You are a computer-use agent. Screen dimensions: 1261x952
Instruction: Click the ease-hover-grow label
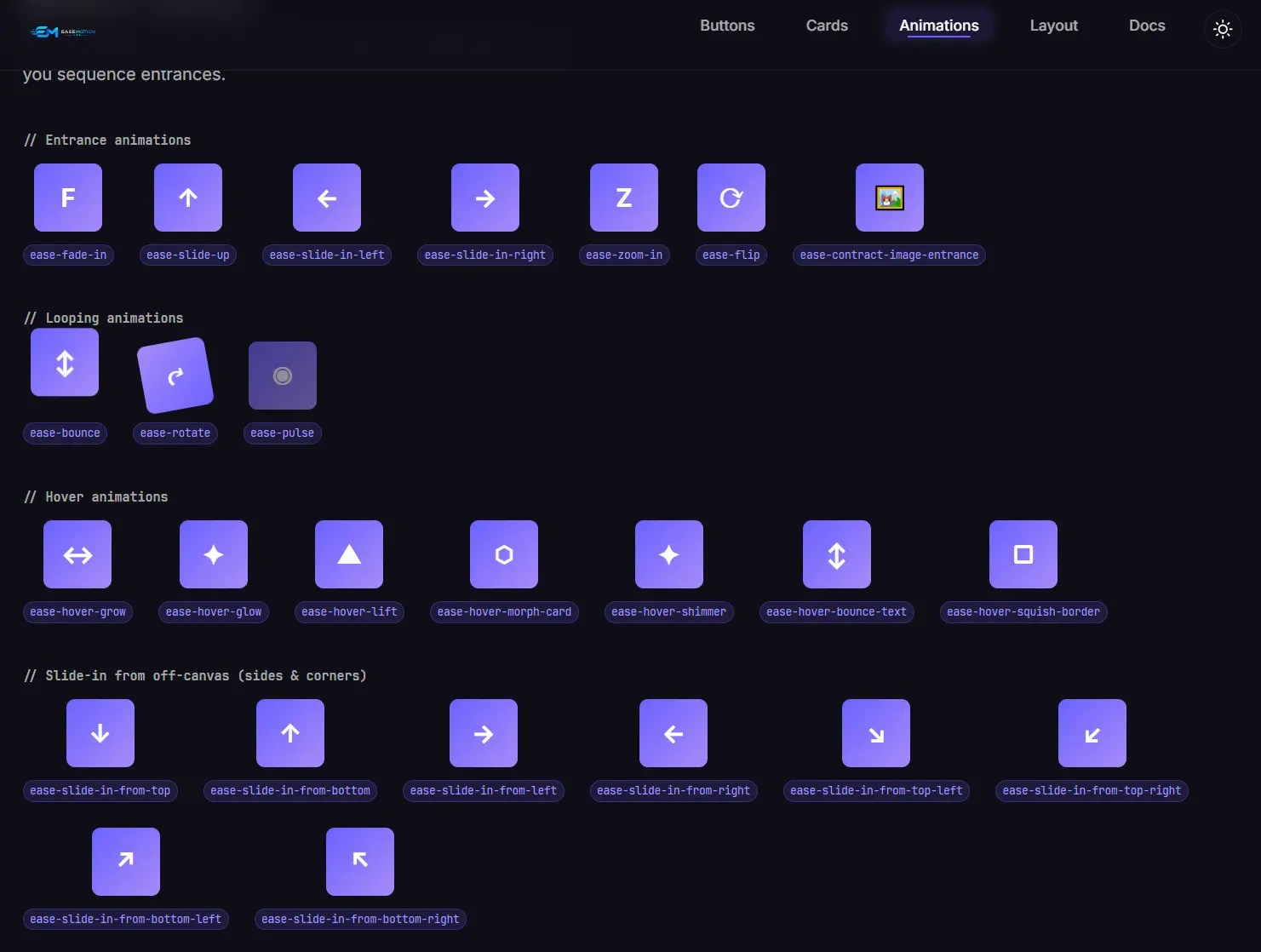[77, 611]
